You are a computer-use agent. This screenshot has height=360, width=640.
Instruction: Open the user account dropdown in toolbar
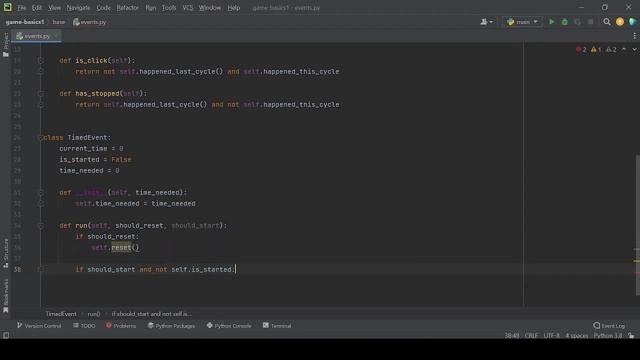click(x=487, y=22)
